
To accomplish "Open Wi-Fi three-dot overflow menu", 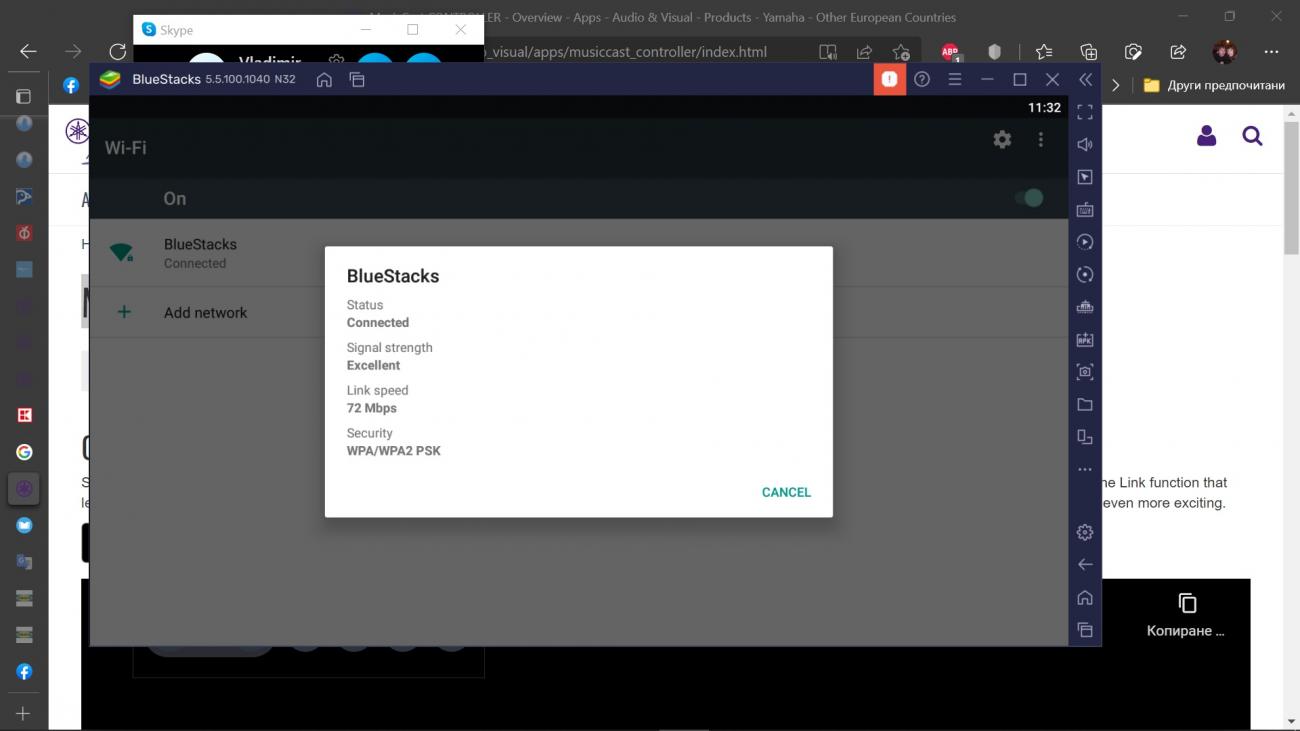I will pos(1041,140).
